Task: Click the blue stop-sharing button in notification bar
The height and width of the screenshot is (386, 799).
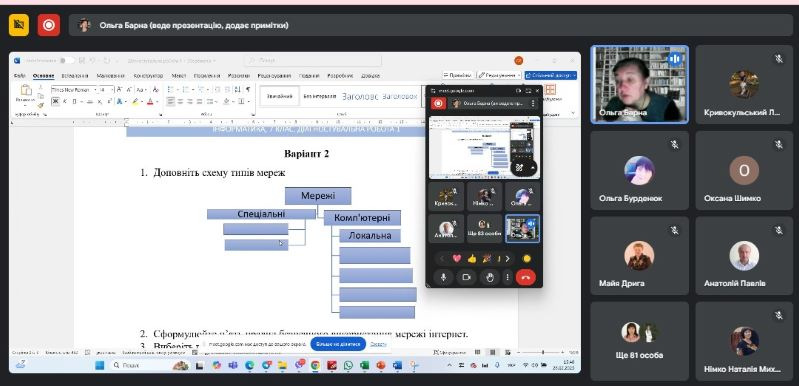Action: coord(338,344)
